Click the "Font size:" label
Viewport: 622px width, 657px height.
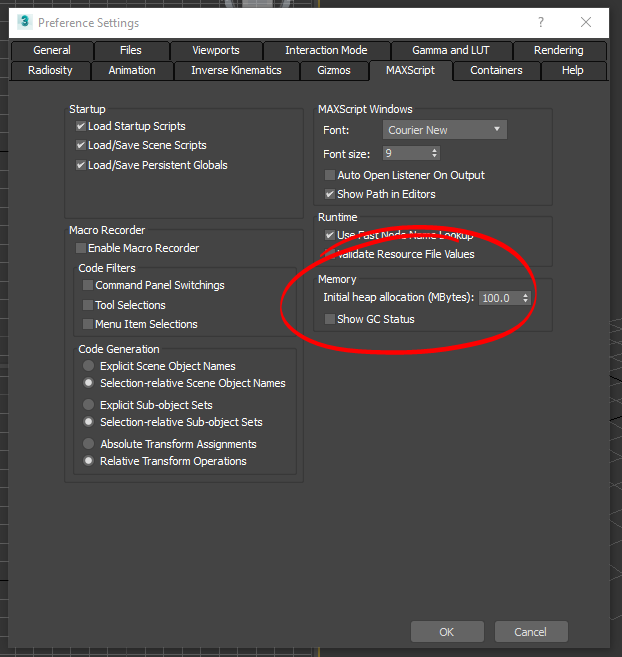tap(347, 154)
